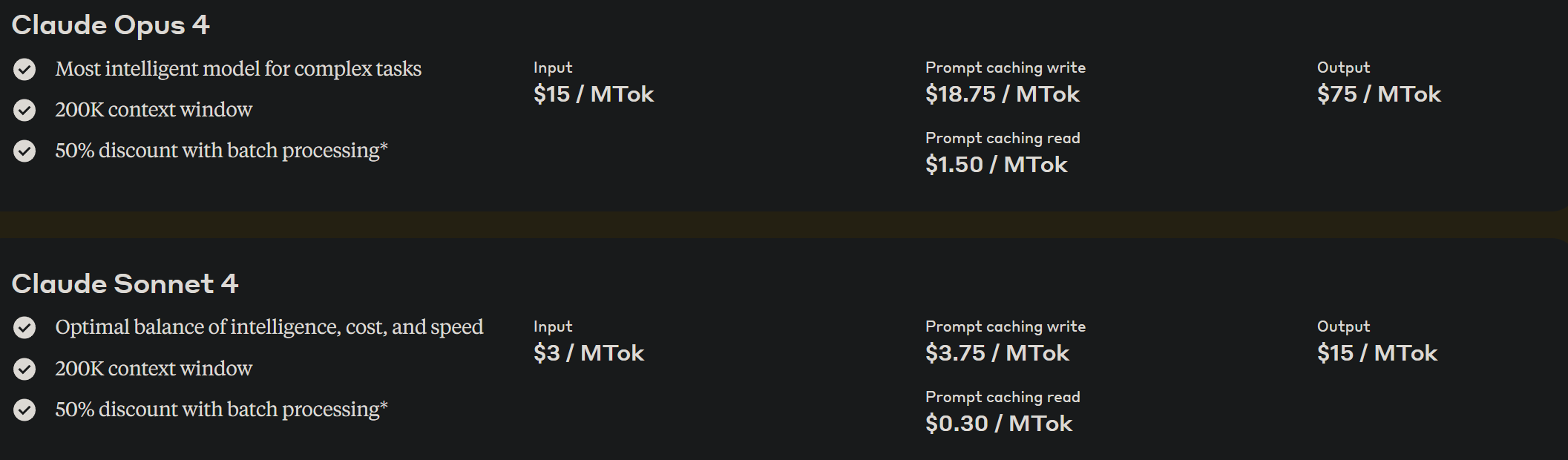This screenshot has height=460, width=1568.
Task: Click Sonnet prompt caching read price $0.30
Action: pos(999,424)
